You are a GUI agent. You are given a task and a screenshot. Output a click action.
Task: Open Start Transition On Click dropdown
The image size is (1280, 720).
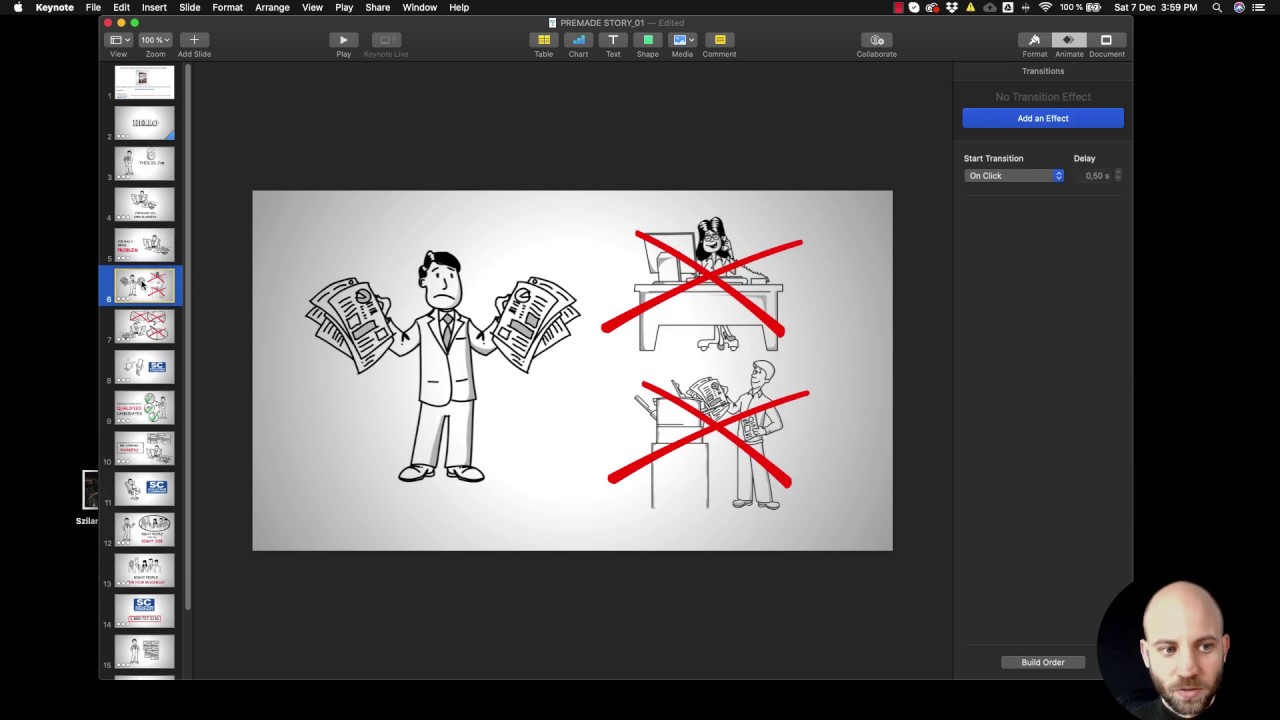(1014, 176)
